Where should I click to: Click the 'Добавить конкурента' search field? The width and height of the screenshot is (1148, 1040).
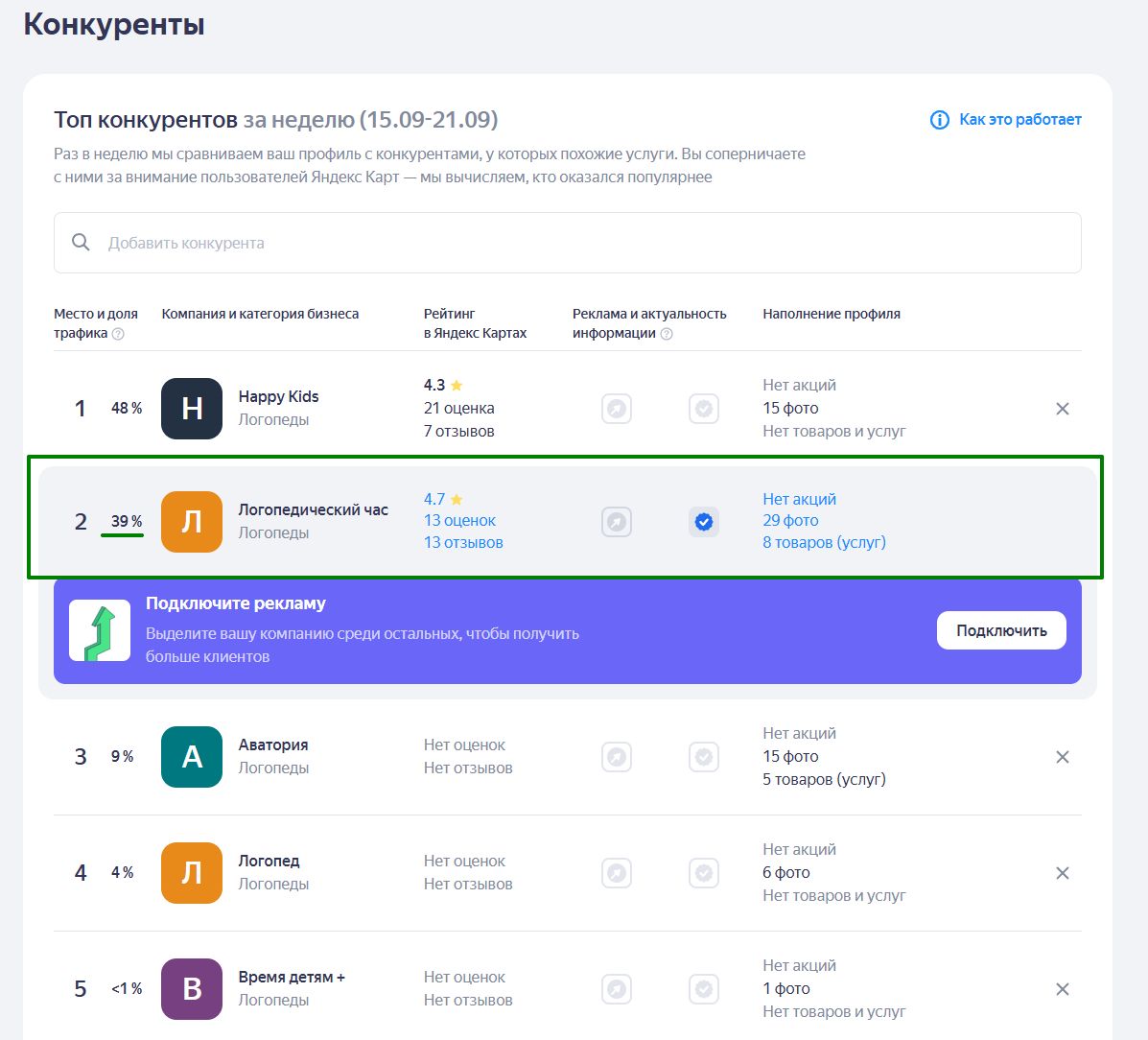click(x=567, y=243)
